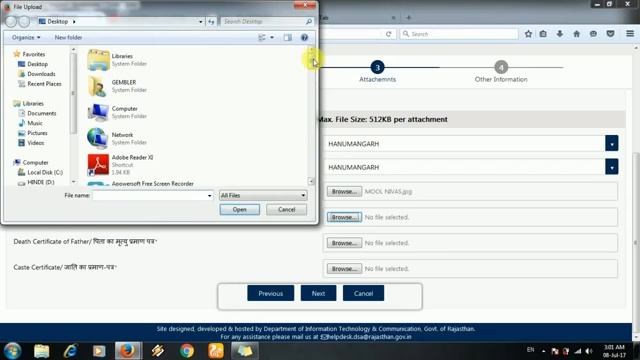Click the Search Desktop input field
This screenshot has height=360, width=640.
click(262, 21)
